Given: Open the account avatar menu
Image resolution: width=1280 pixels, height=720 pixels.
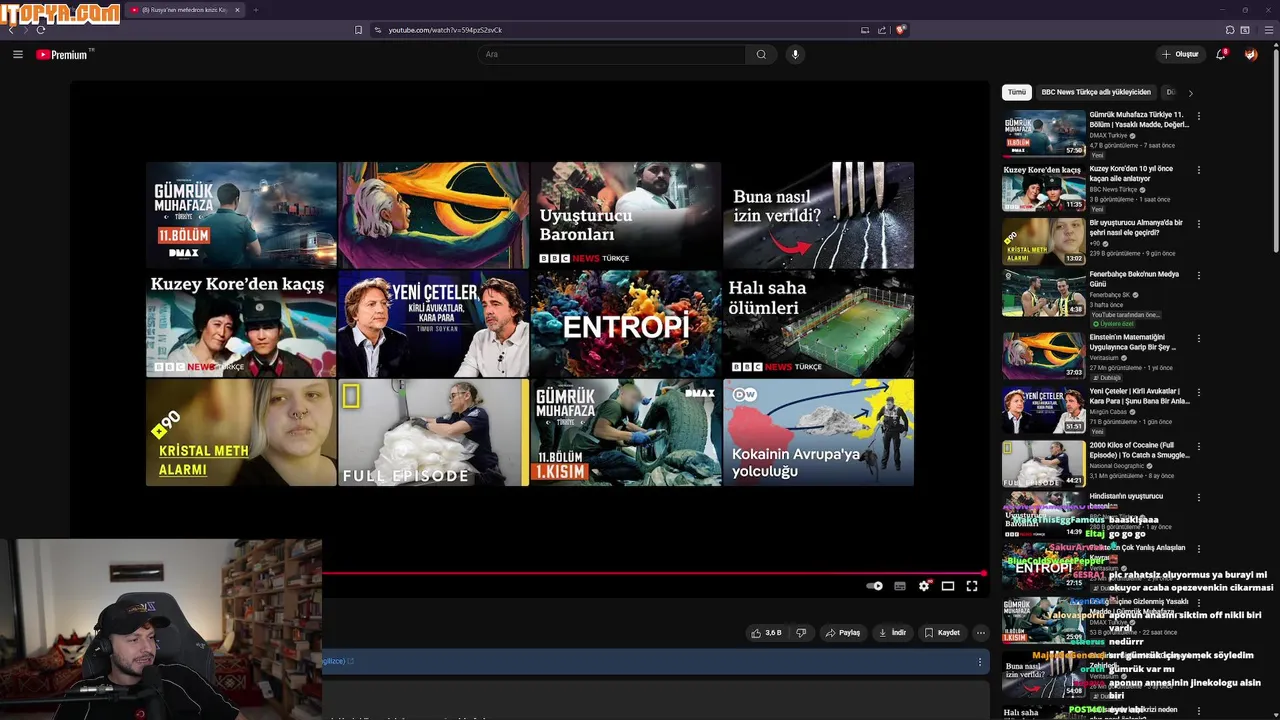Looking at the screenshot, I should (x=1251, y=54).
